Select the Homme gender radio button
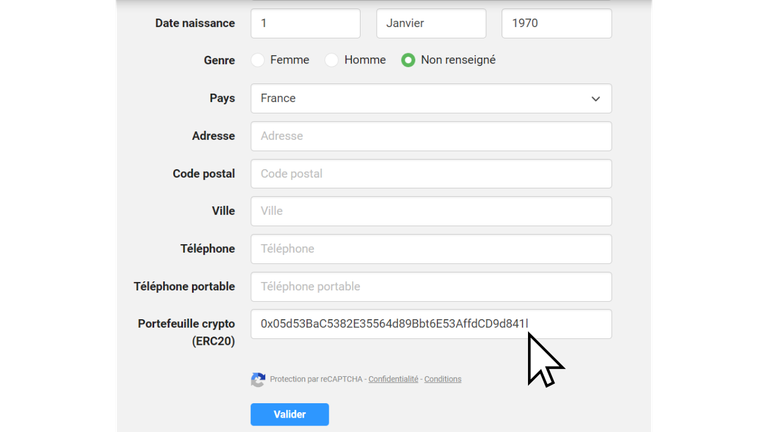The image size is (768, 432). click(332, 60)
